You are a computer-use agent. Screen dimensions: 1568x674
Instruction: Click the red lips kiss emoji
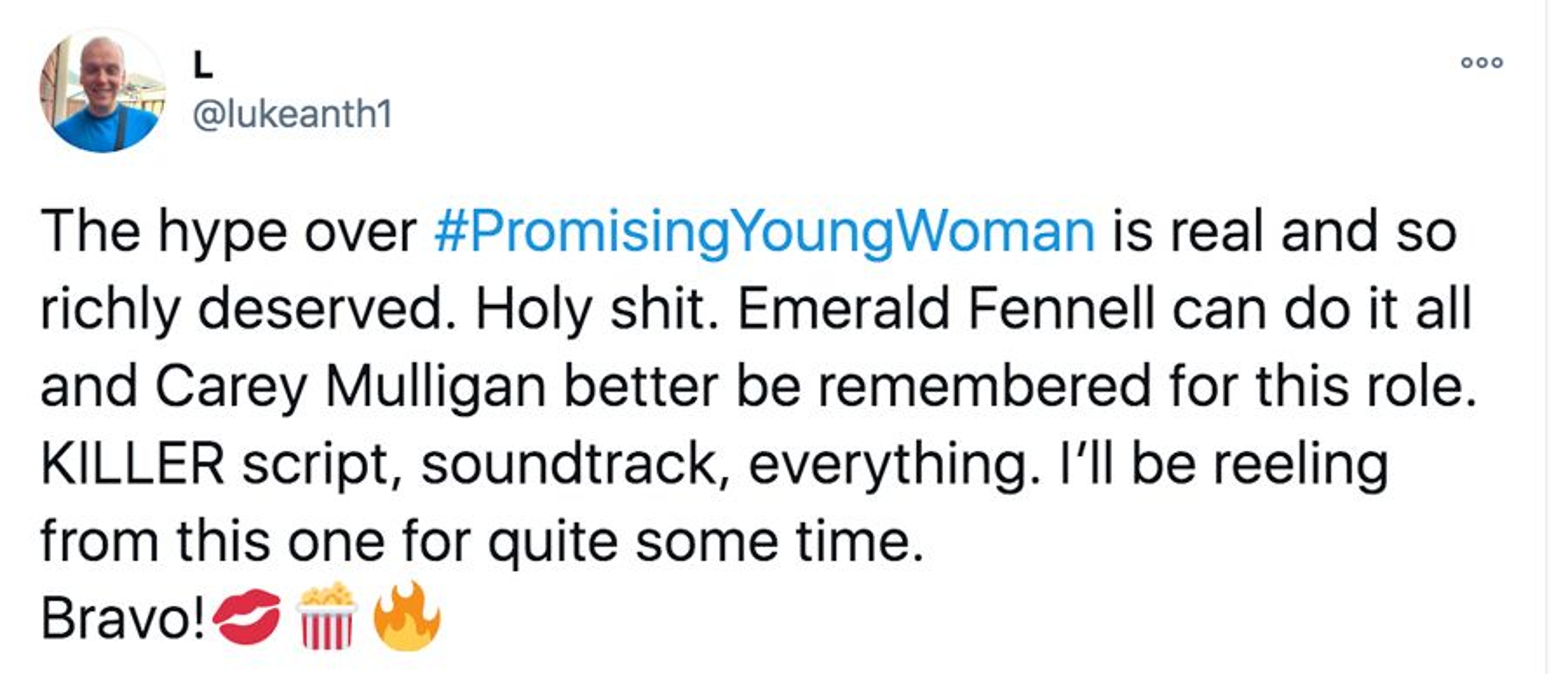pos(247,617)
